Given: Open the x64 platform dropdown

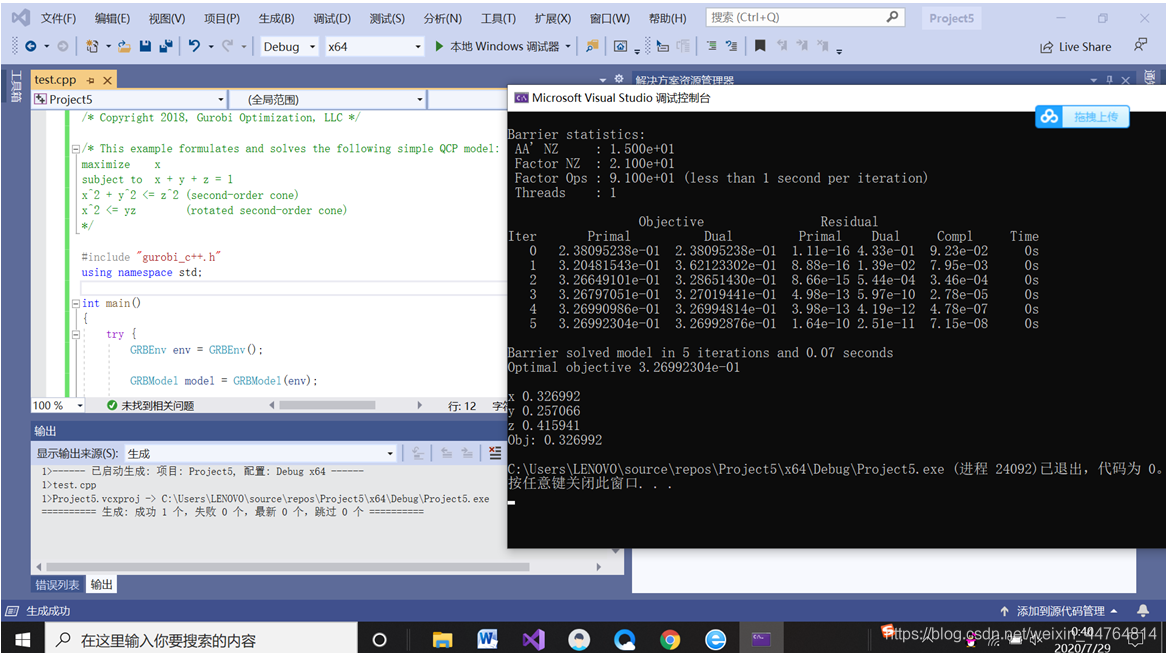Looking at the screenshot, I should coord(374,46).
